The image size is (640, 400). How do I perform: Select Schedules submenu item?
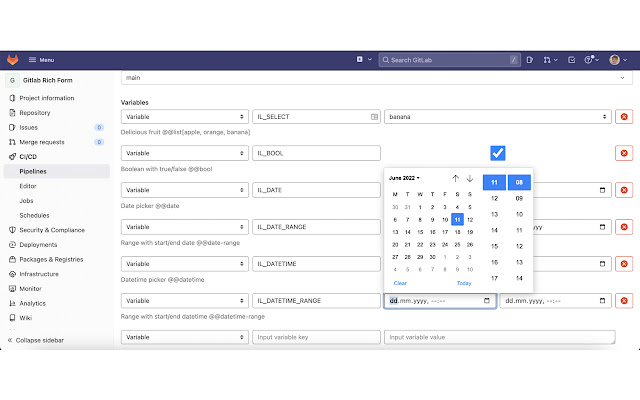pyautogui.click(x=34, y=216)
